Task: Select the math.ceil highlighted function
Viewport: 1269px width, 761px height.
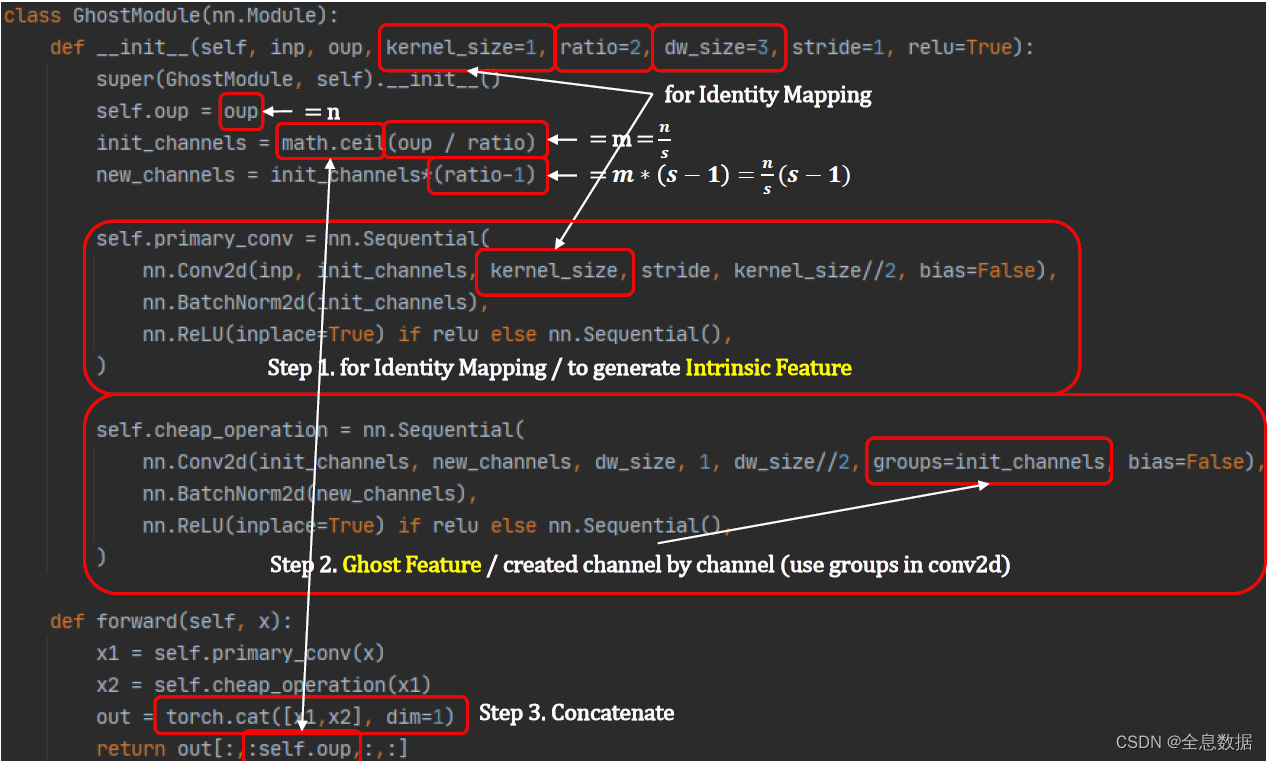Action: pyautogui.click(x=330, y=142)
